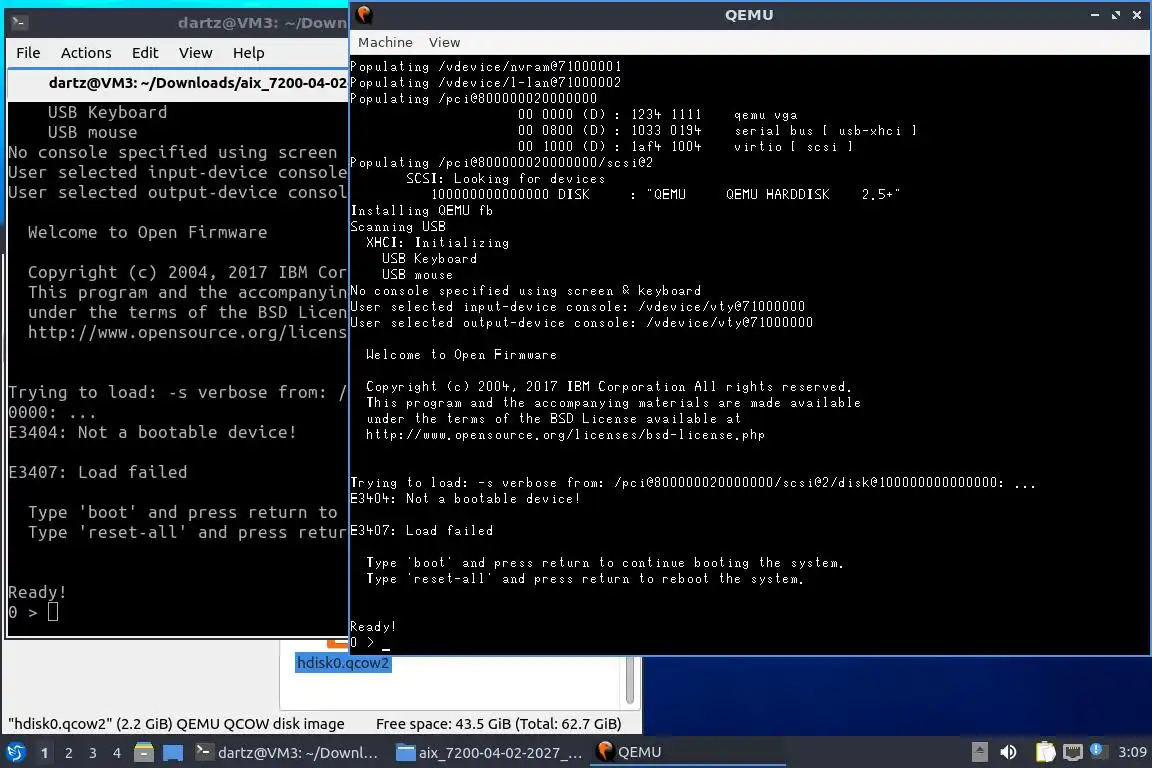The width and height of the screenshot is (1152, 768).
Task: Click the network monitor tray icon
Action: click(1073, 752)
